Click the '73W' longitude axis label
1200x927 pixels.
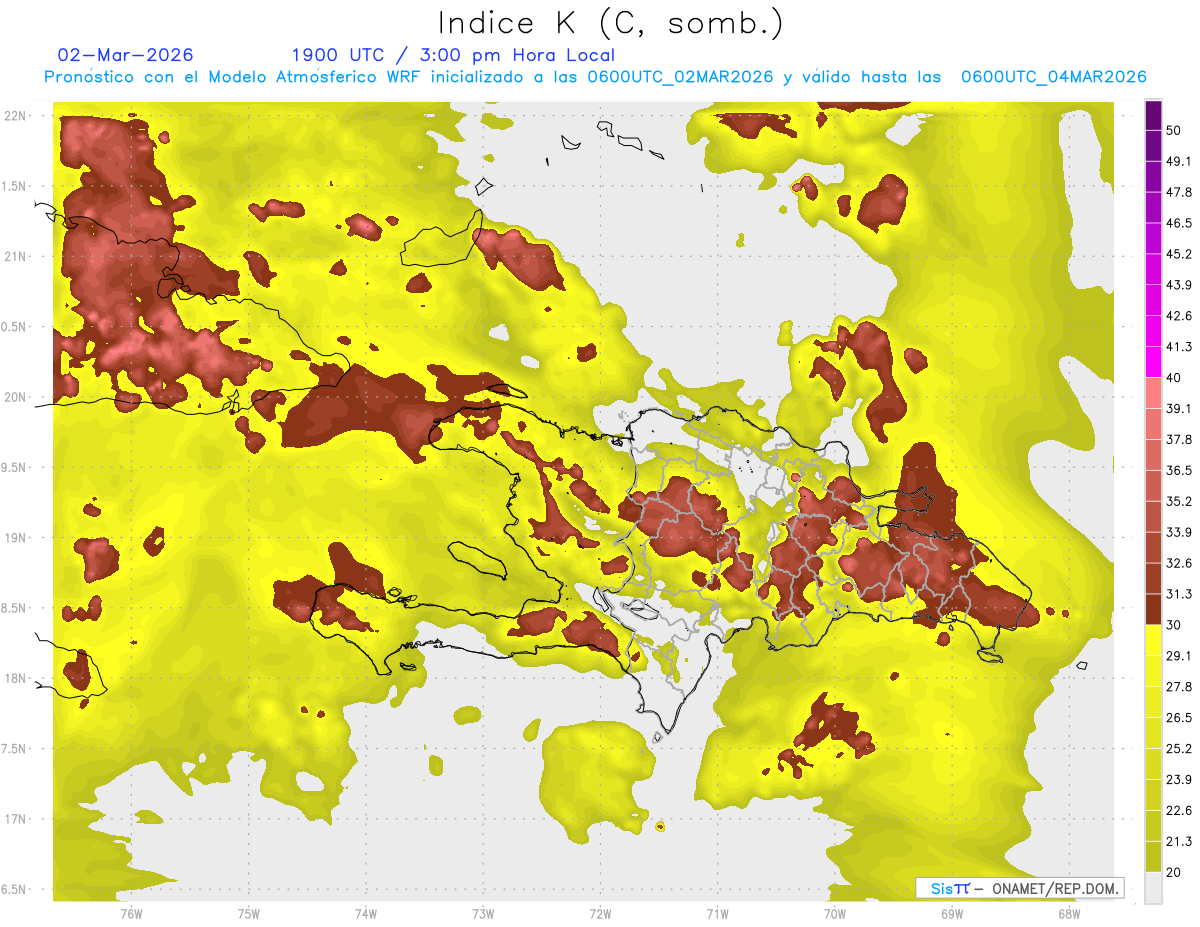(x=483, y=915)
